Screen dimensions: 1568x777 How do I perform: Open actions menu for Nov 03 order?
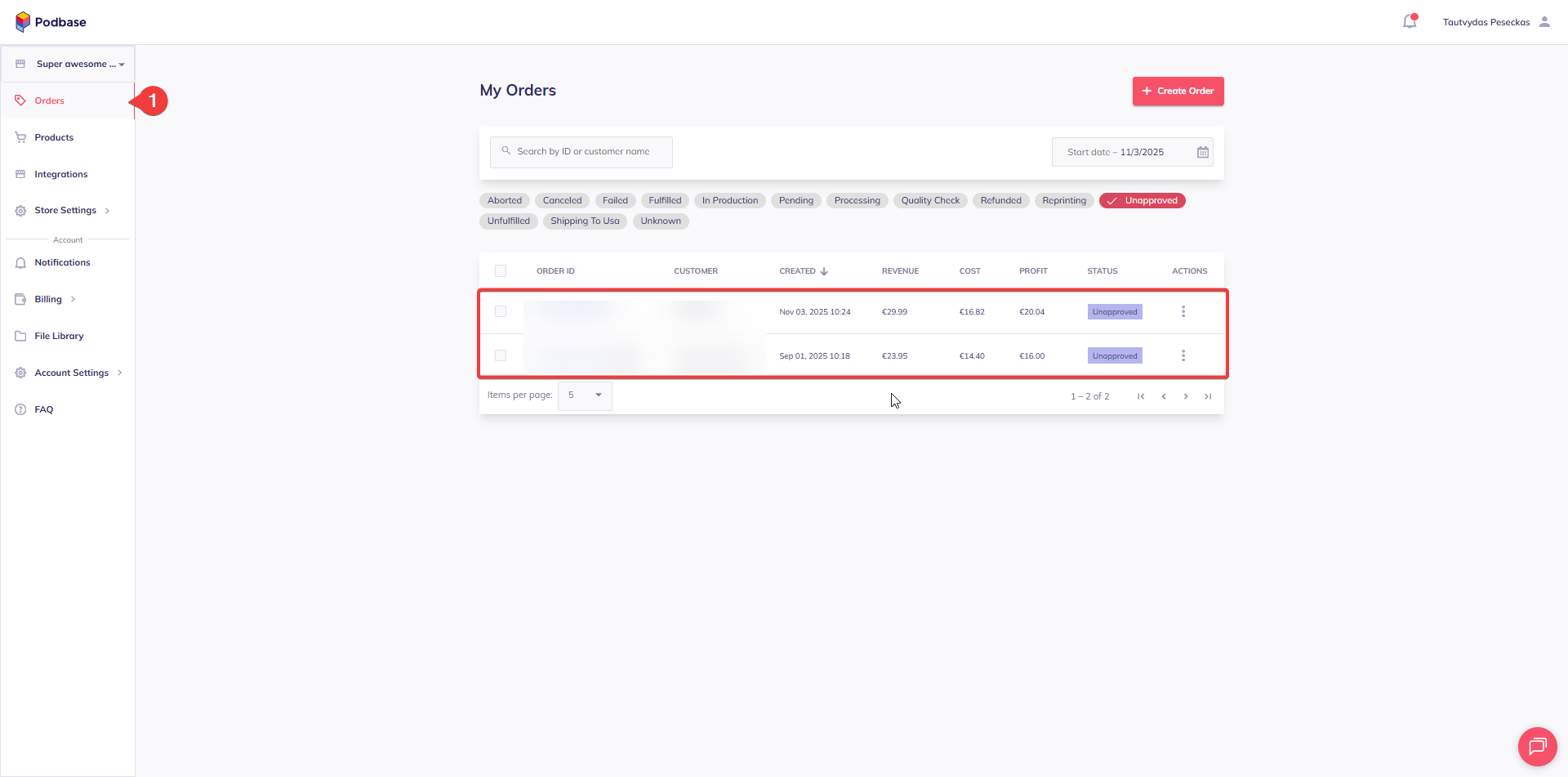click(x=1183, y=311)
